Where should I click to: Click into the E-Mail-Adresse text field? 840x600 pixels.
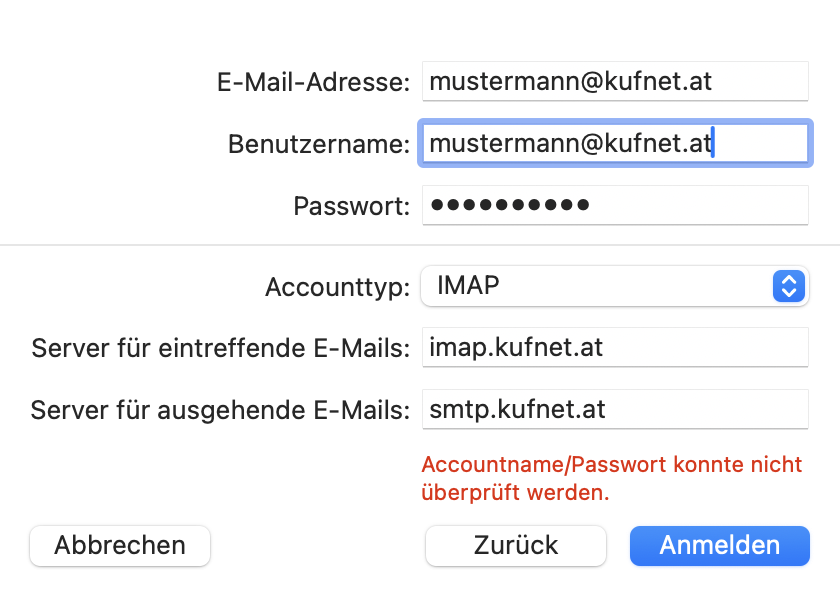click(x=614, y=82)
